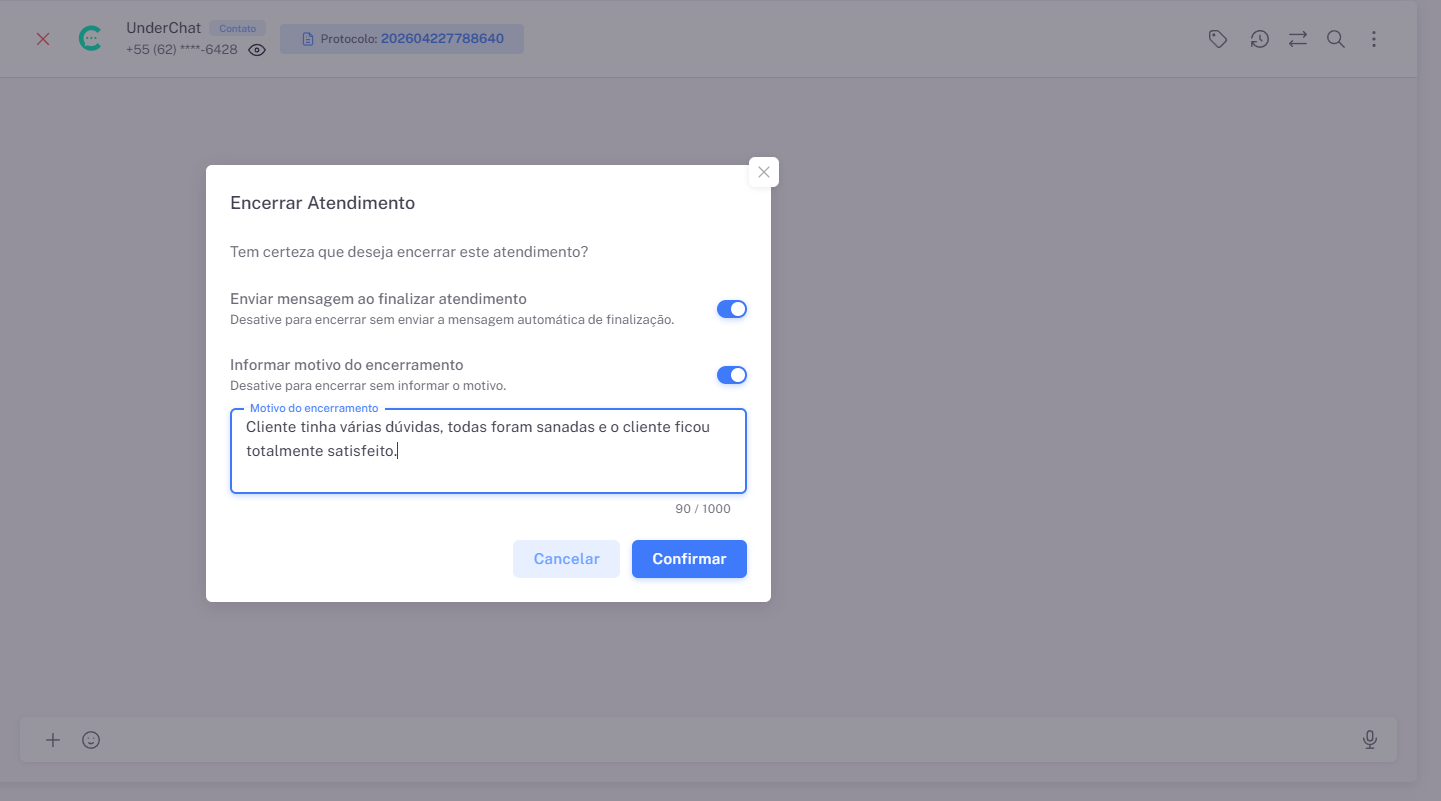1441x801 pixels.
Task: Click the microphone voice message icon
Action: (x=1370, y=740)
